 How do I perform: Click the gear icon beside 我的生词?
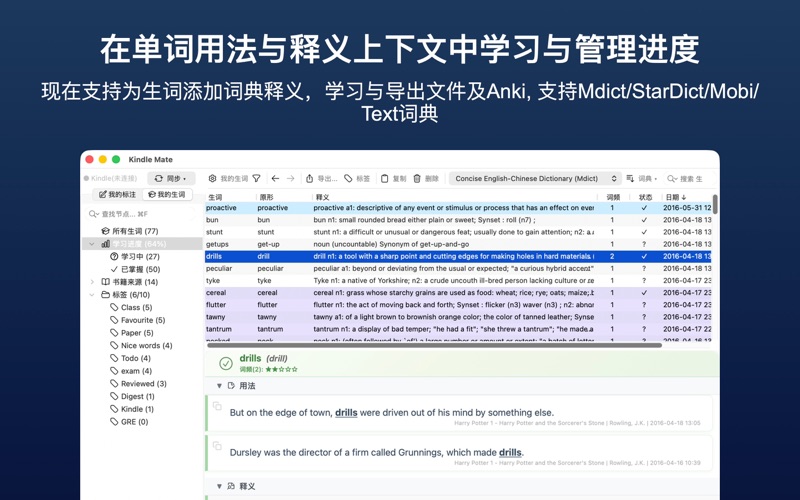click(213, 178)
